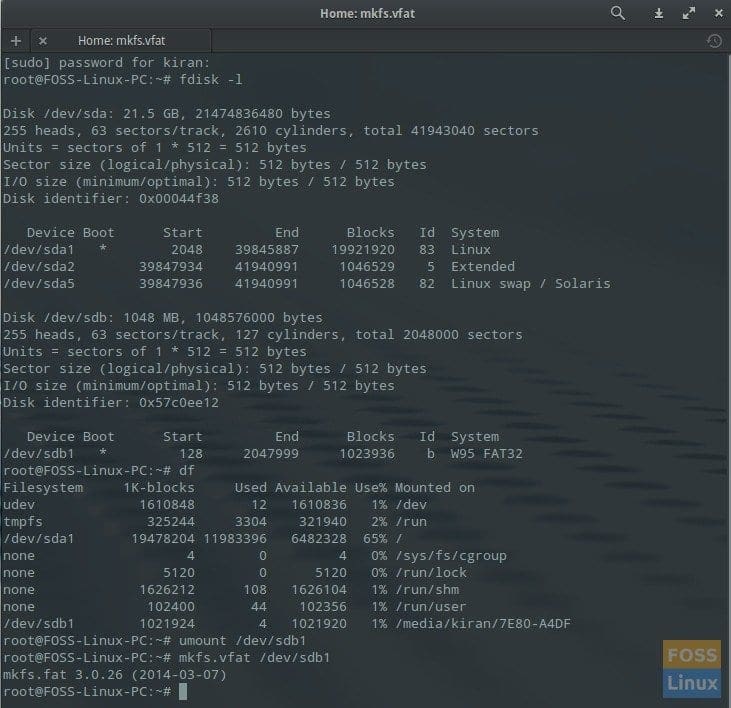The height and width of the screenshot is (708, 731).
Task: Close the terminal window with X icon
Action: coord(718,14)
